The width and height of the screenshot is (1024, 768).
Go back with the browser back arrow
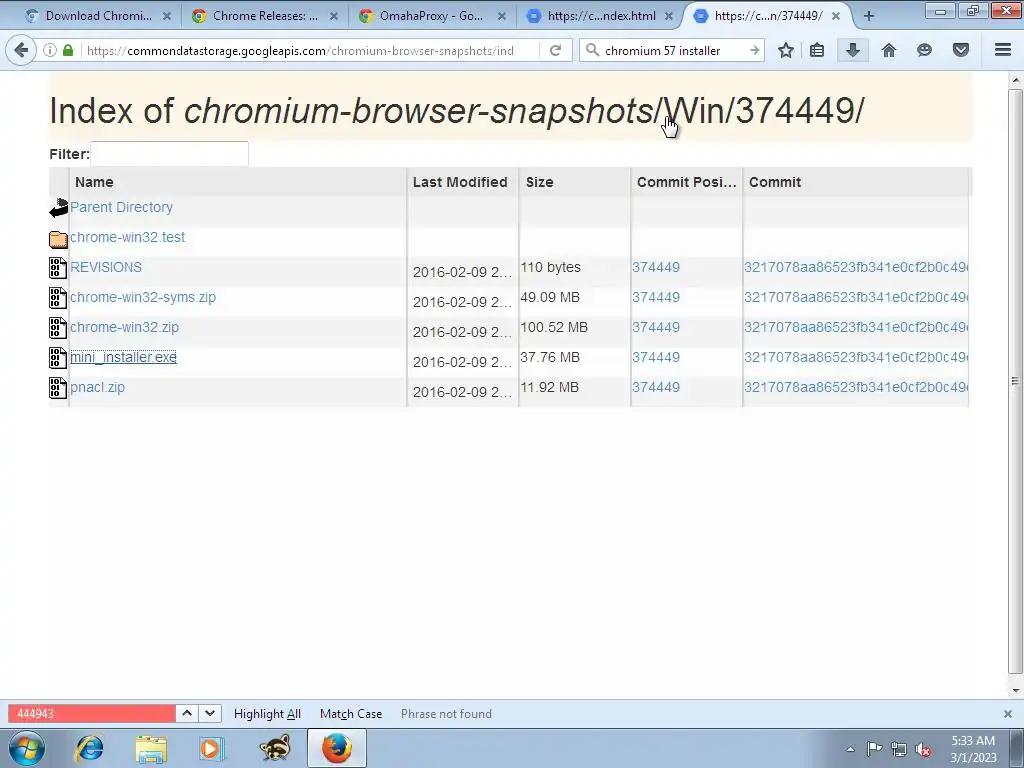[21, 50]
